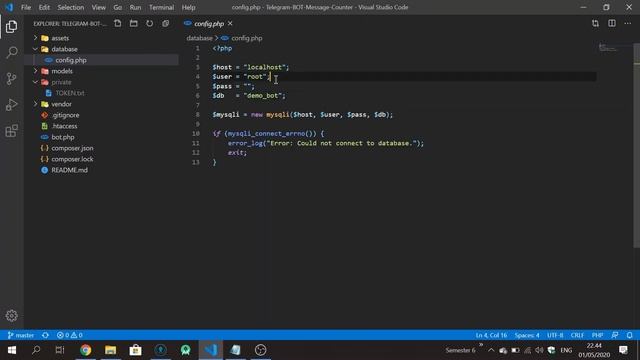This screenshot has height=360, width=640.
Task: Open changes compare icon in editor toolbar
Action: tap(595, 23)
